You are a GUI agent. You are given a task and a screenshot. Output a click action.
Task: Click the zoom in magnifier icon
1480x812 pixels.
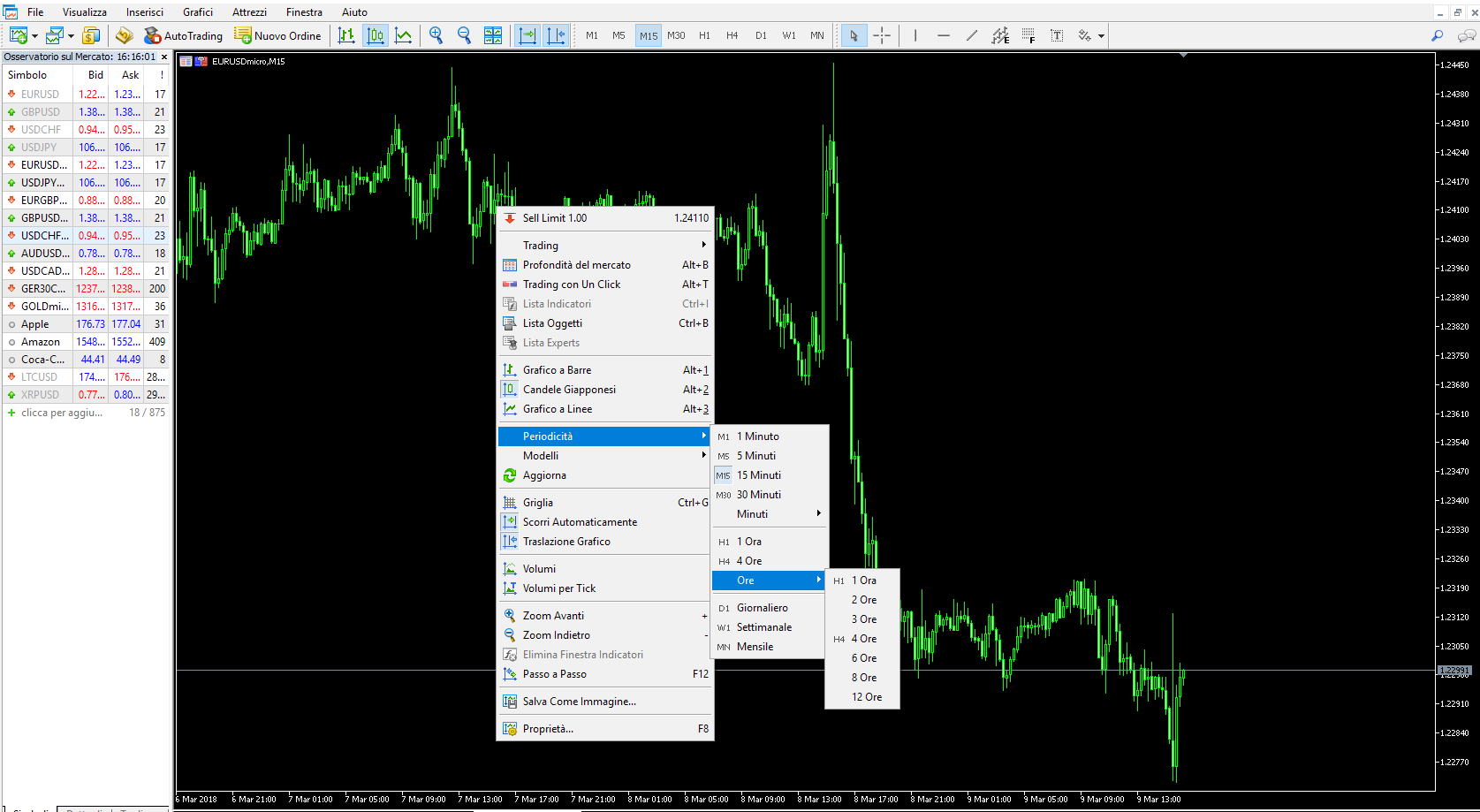(436, 35)
